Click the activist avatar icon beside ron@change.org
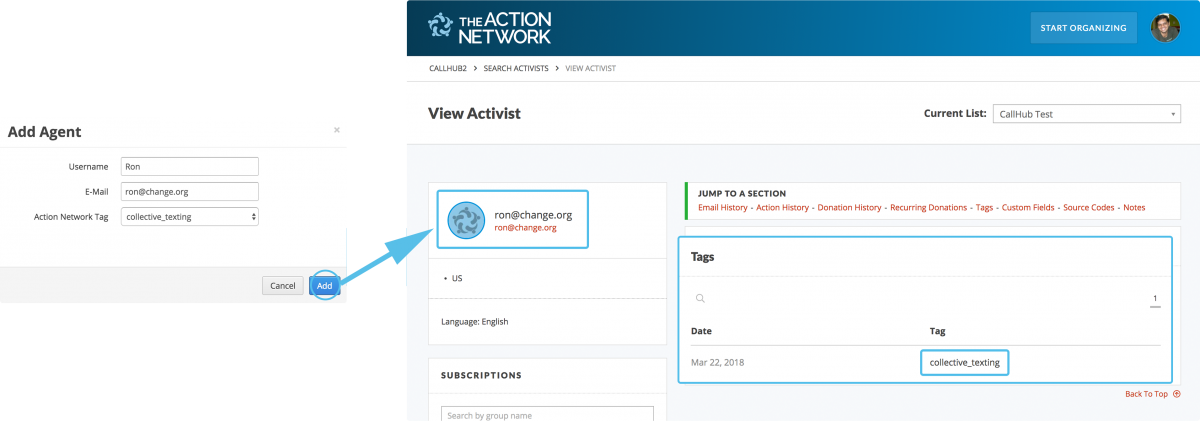Viewport: 1200px width, 421px height. 466,220
